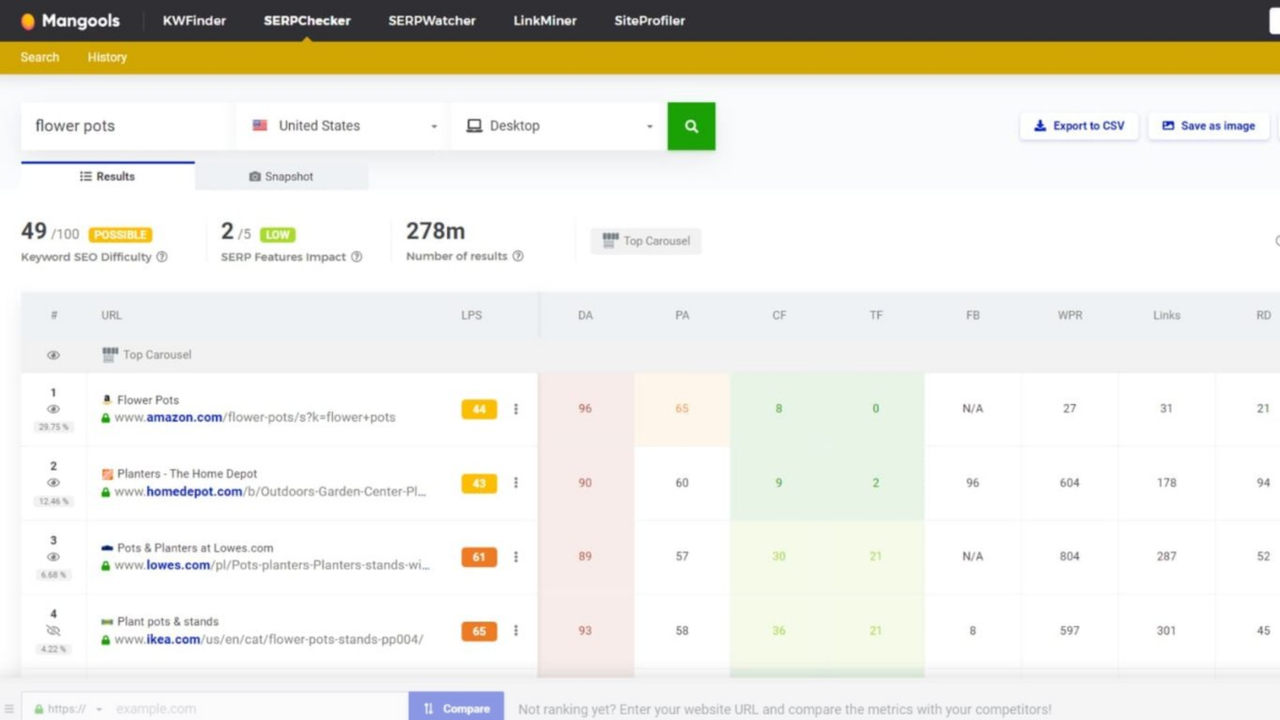Click the DA value 96 for amazon.com
Screen dimensions: 1280x720
coord(585,409)
